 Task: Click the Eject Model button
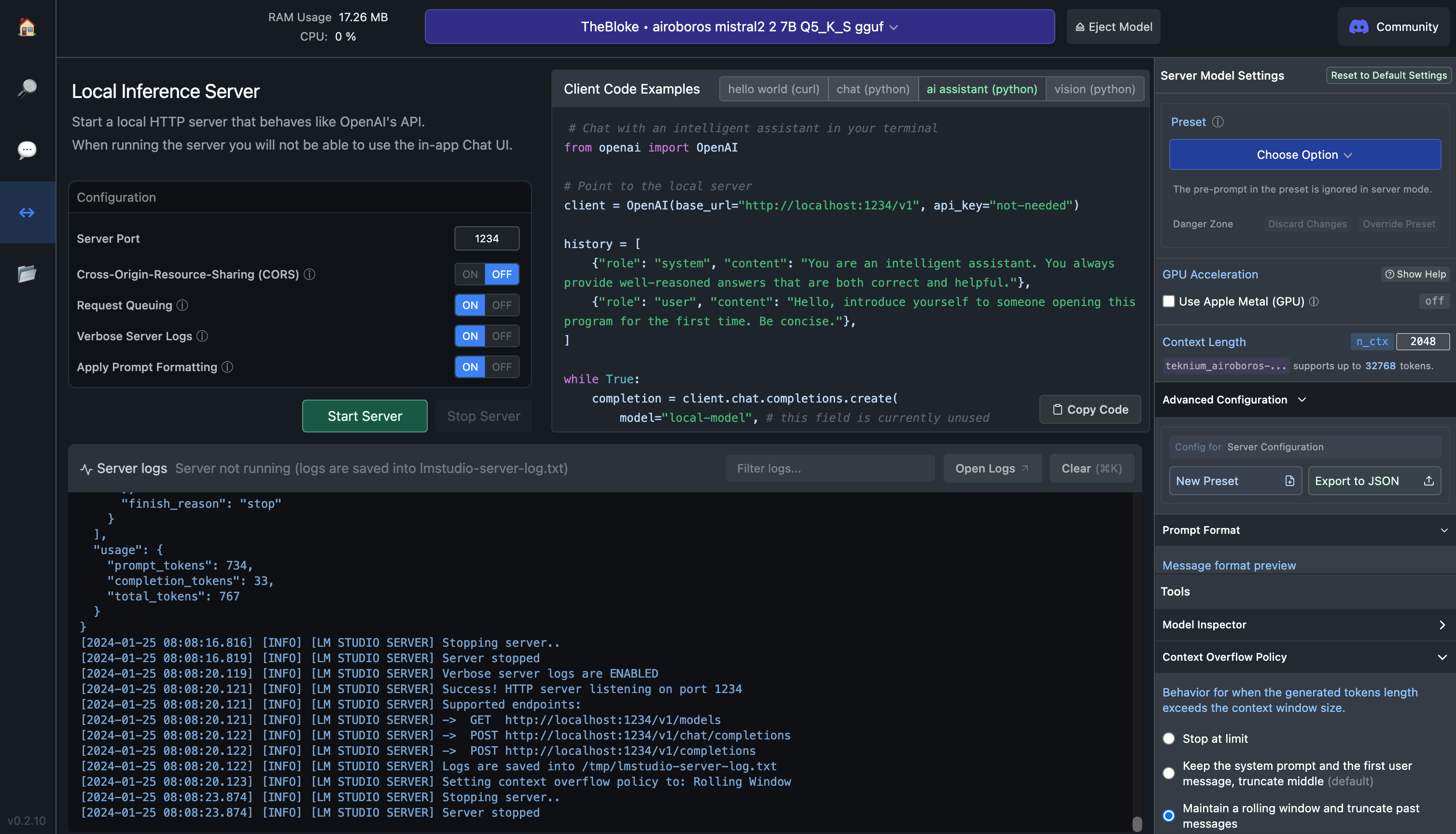coord(1113,27)
